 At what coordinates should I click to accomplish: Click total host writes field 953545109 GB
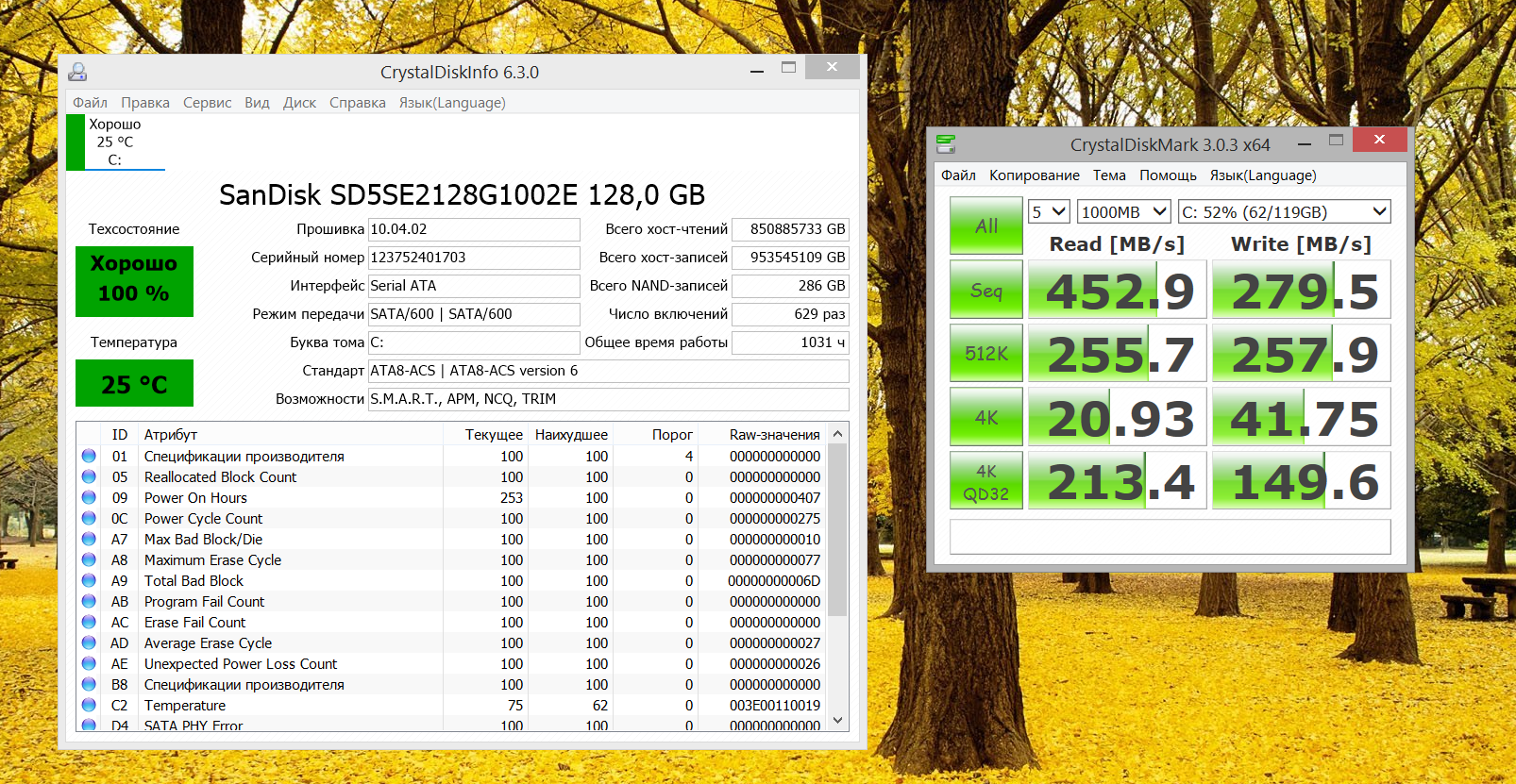click(x=791, y=258)
